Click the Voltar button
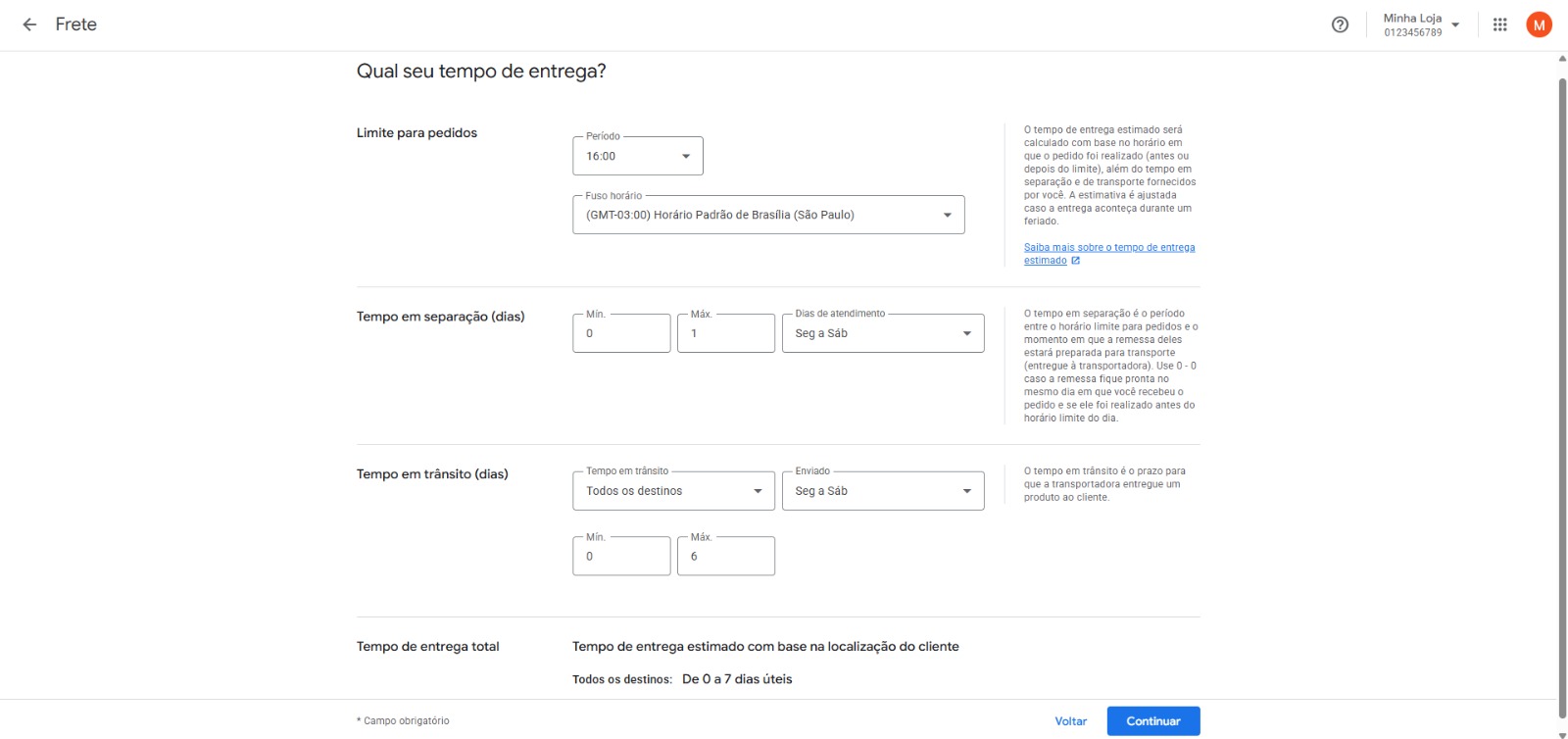This screenshot has height=739, width=1568. (x=1070, y=721)
